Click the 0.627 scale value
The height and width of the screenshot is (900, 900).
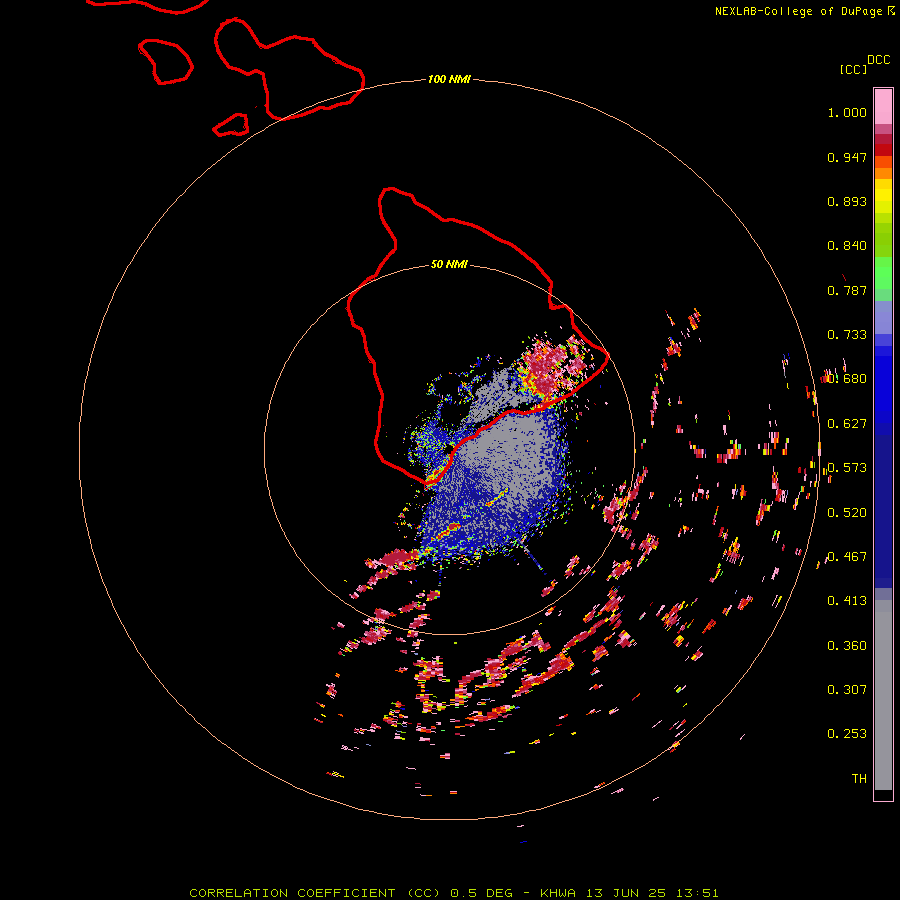(847, 424)
